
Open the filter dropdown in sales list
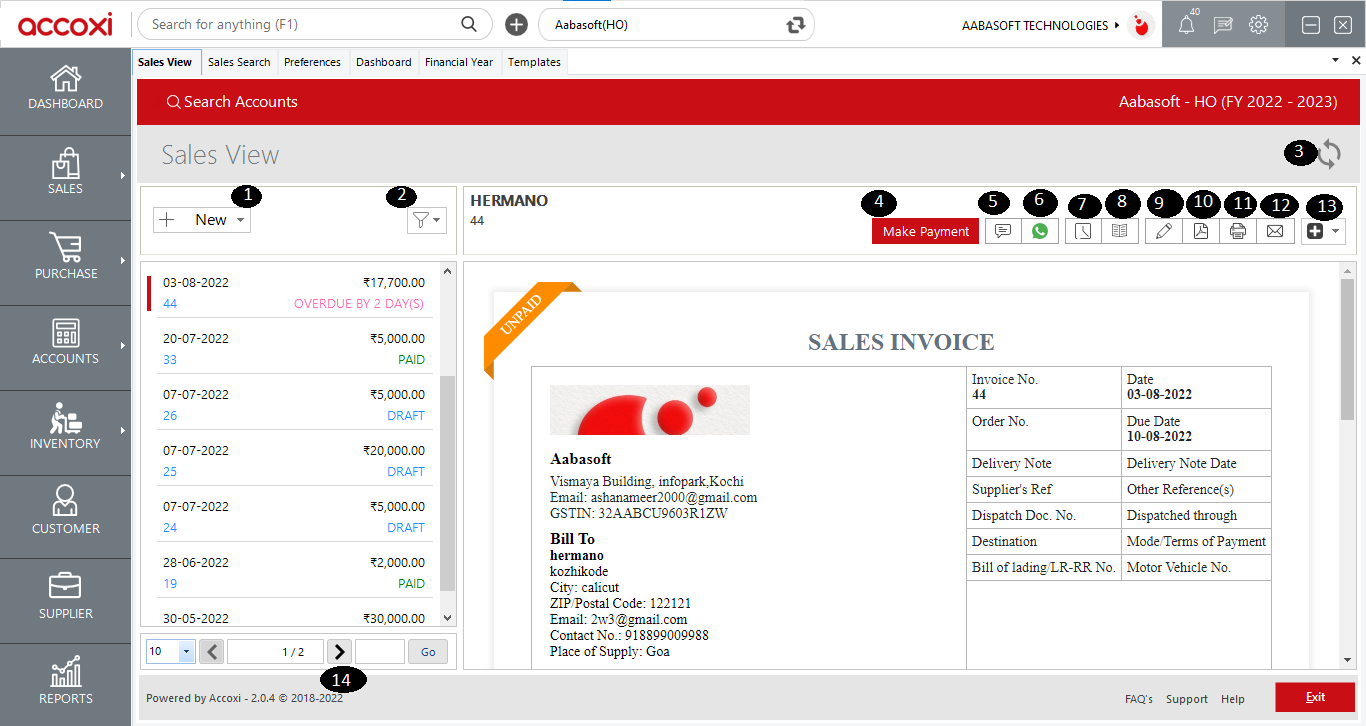(x=426, y=220)
